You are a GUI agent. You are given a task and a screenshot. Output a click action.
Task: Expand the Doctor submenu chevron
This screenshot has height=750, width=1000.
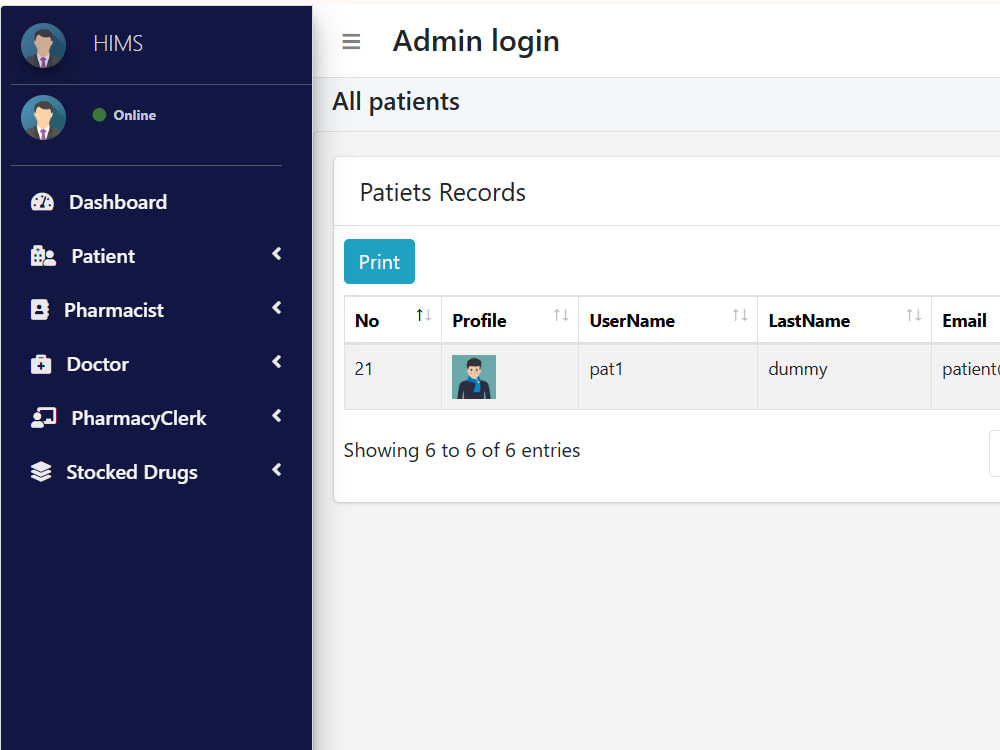[x=277, y=362]
